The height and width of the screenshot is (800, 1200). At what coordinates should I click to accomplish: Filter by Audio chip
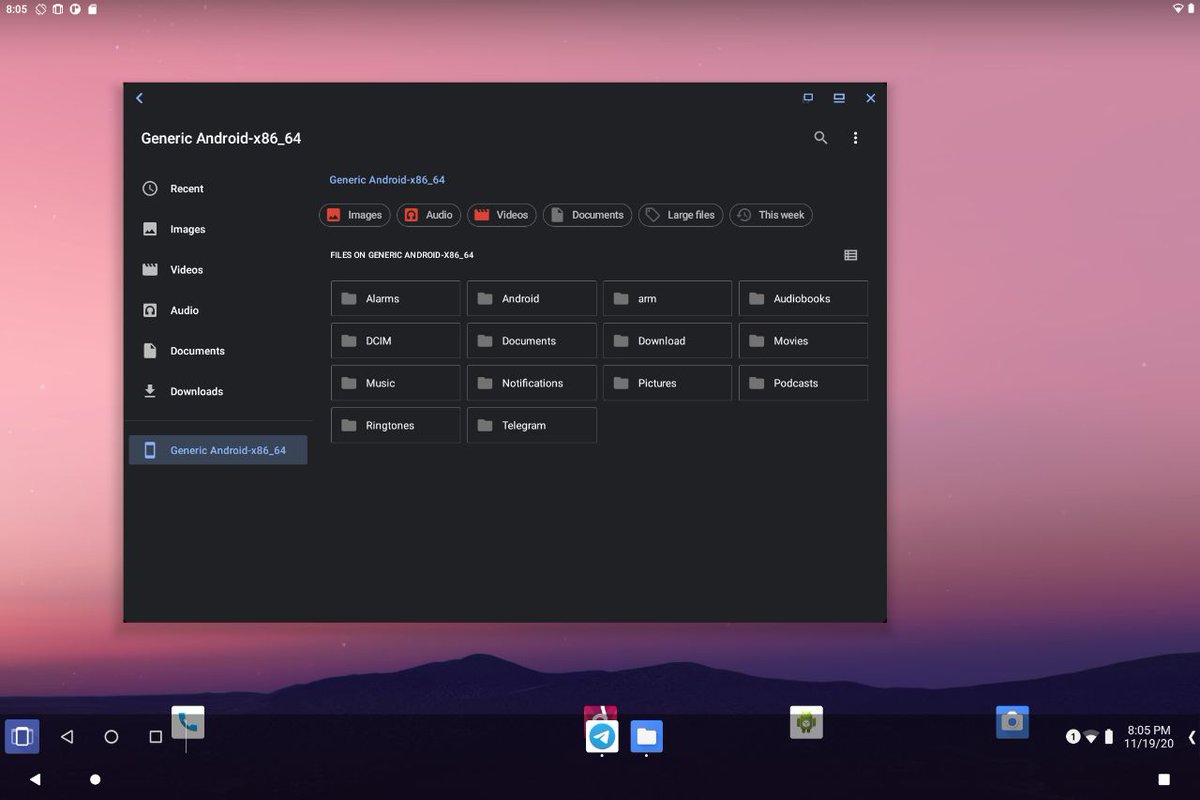point(428,215)
